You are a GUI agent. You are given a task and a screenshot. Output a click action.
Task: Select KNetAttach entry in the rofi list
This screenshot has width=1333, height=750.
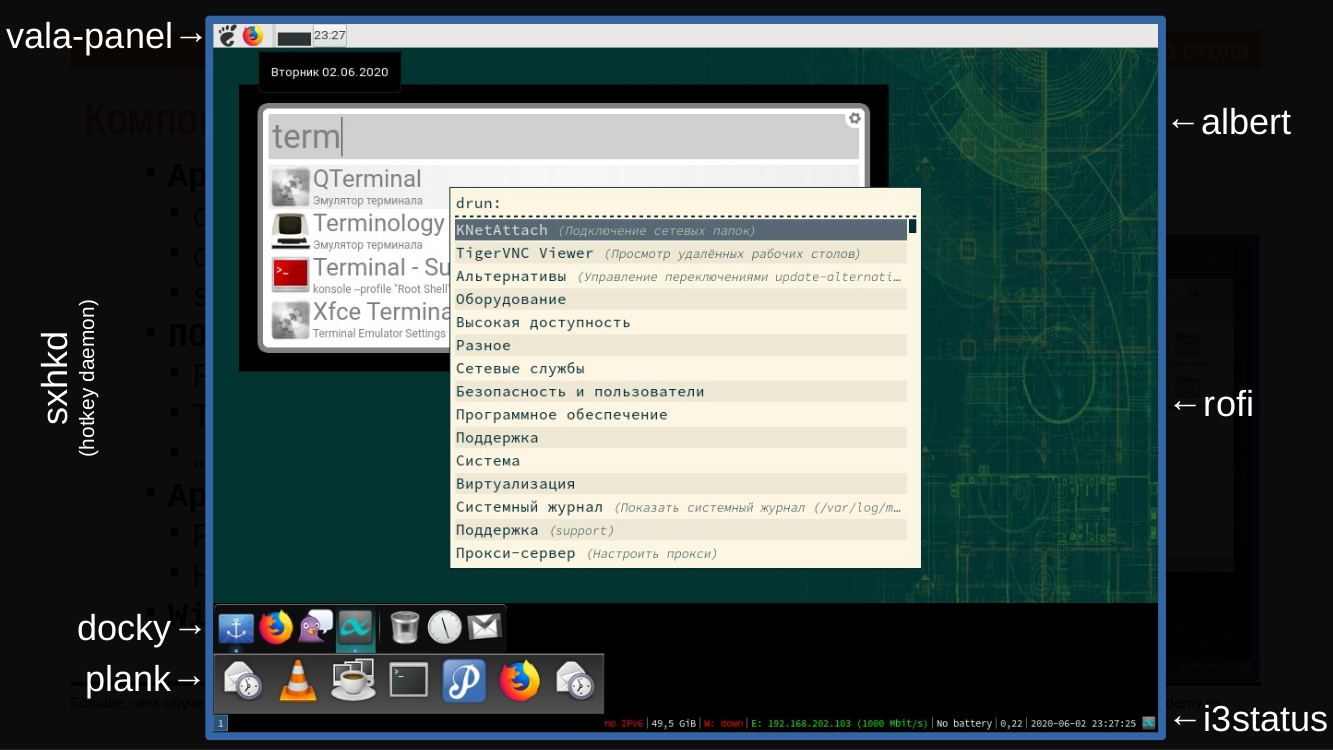click(x=600, y=228)
